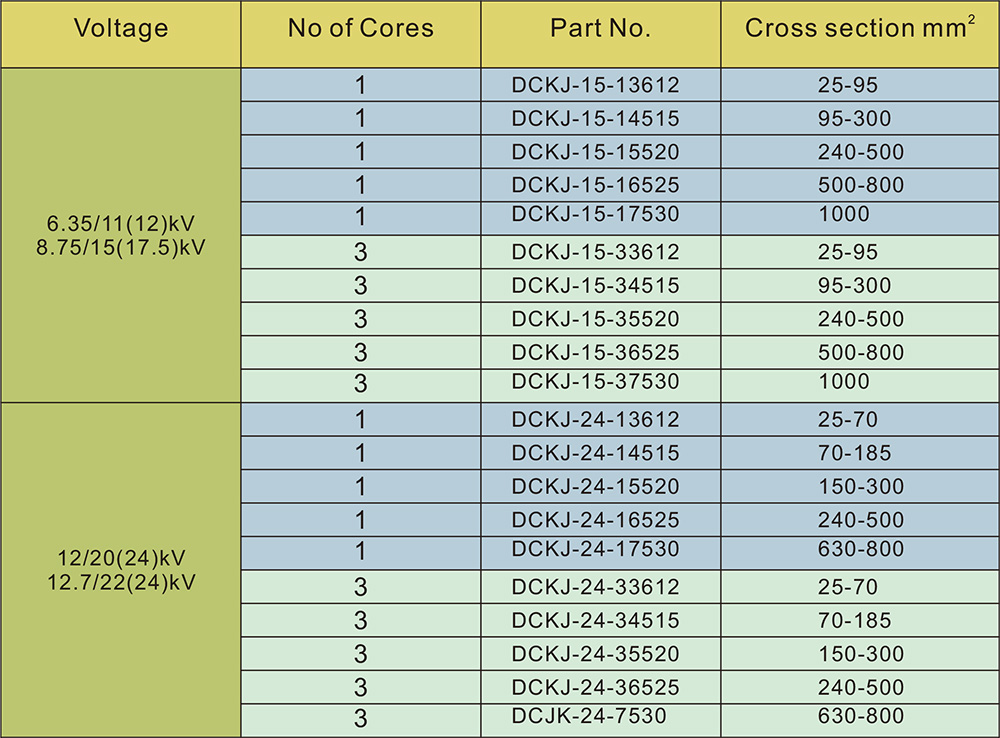Select part number DCKJ-15-33612
Viewport: 1000px width, 738px height.
click(x=595, y=252)
